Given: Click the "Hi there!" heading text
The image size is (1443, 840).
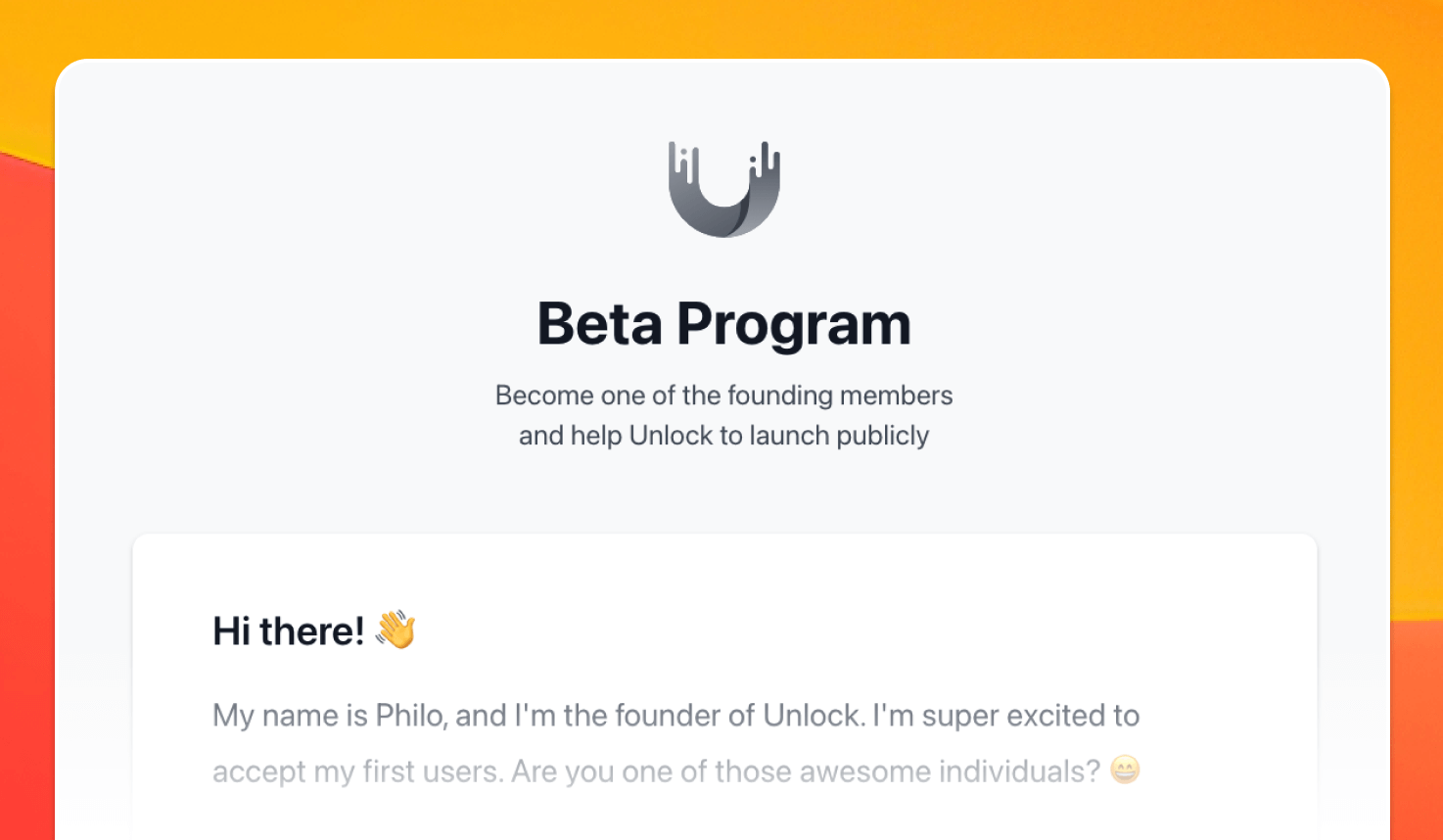Looking at the screenshot, I should [x=289, y=631].
